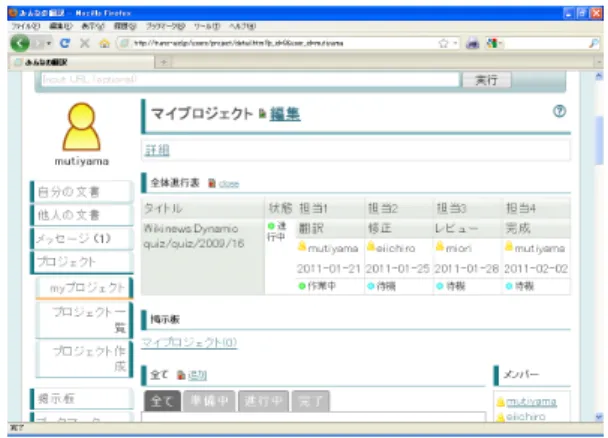Click the page scrollbar down arrow
The width and height of the screenshot is (608, 438).
point(599,417)
